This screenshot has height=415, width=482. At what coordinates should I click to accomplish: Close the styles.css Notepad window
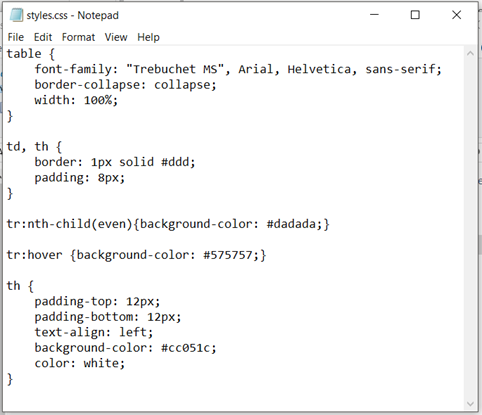pyautogui.click(x=456, y=15)
